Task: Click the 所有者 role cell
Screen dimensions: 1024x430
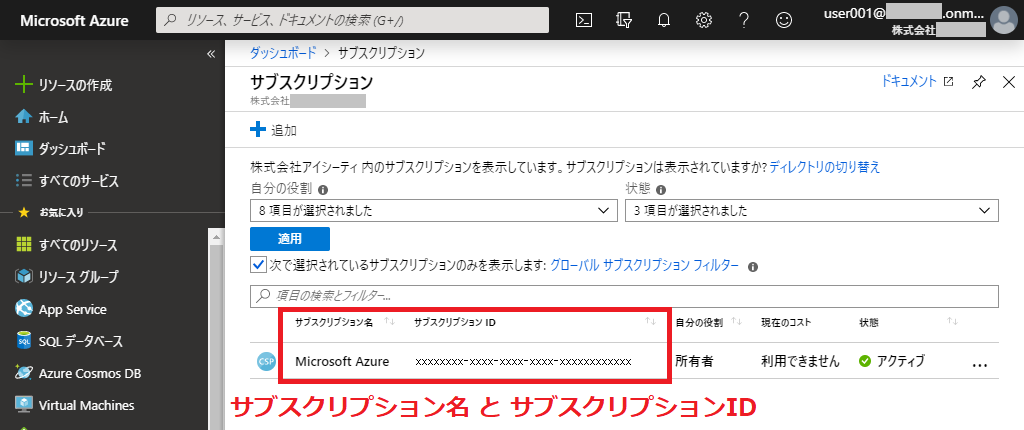Action: [694, 361]
